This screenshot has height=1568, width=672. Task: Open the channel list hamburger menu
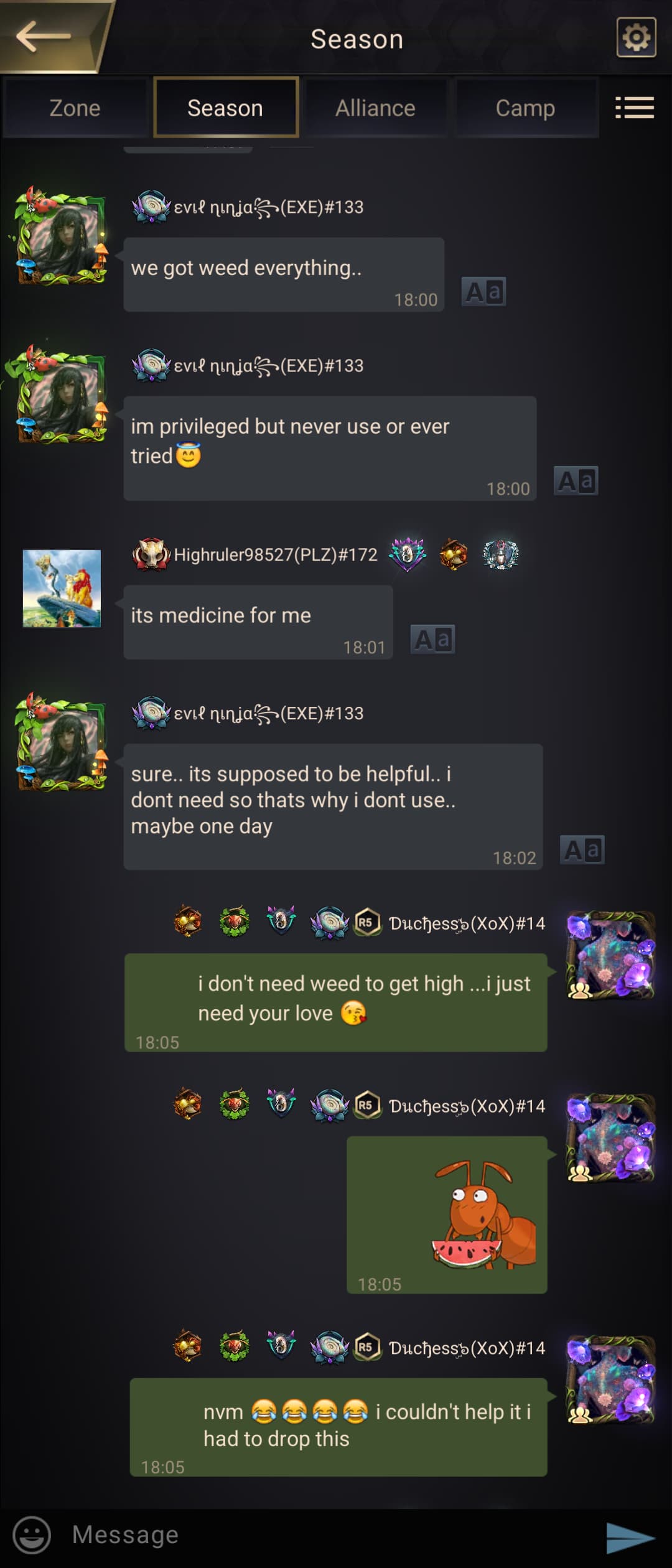pyautogui.click(x=635, y=108)
